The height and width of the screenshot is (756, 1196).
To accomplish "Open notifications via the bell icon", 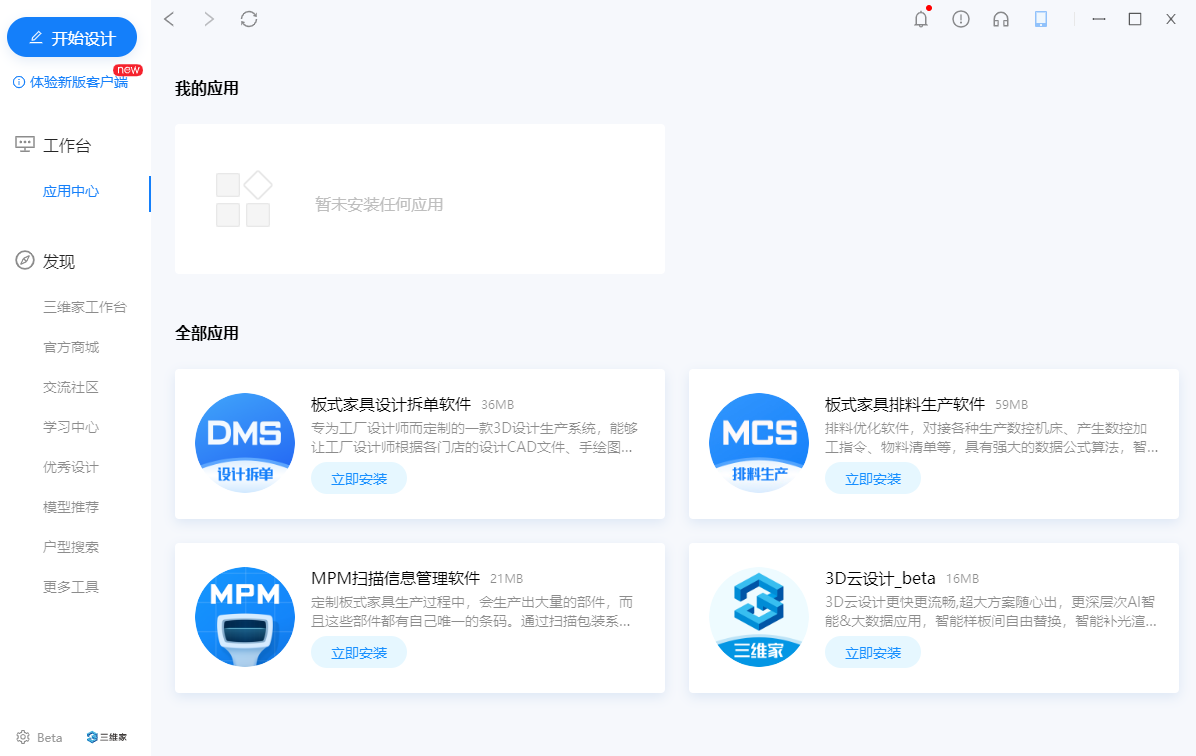I will tap(921, 19).
